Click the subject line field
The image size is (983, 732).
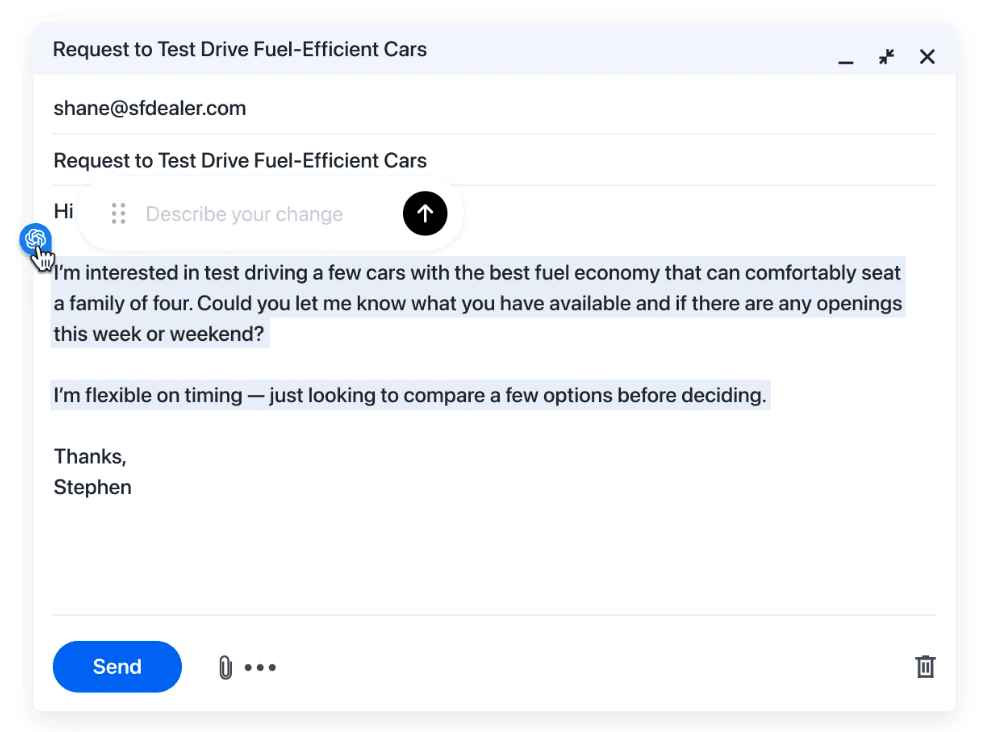[x=240, y=160]
